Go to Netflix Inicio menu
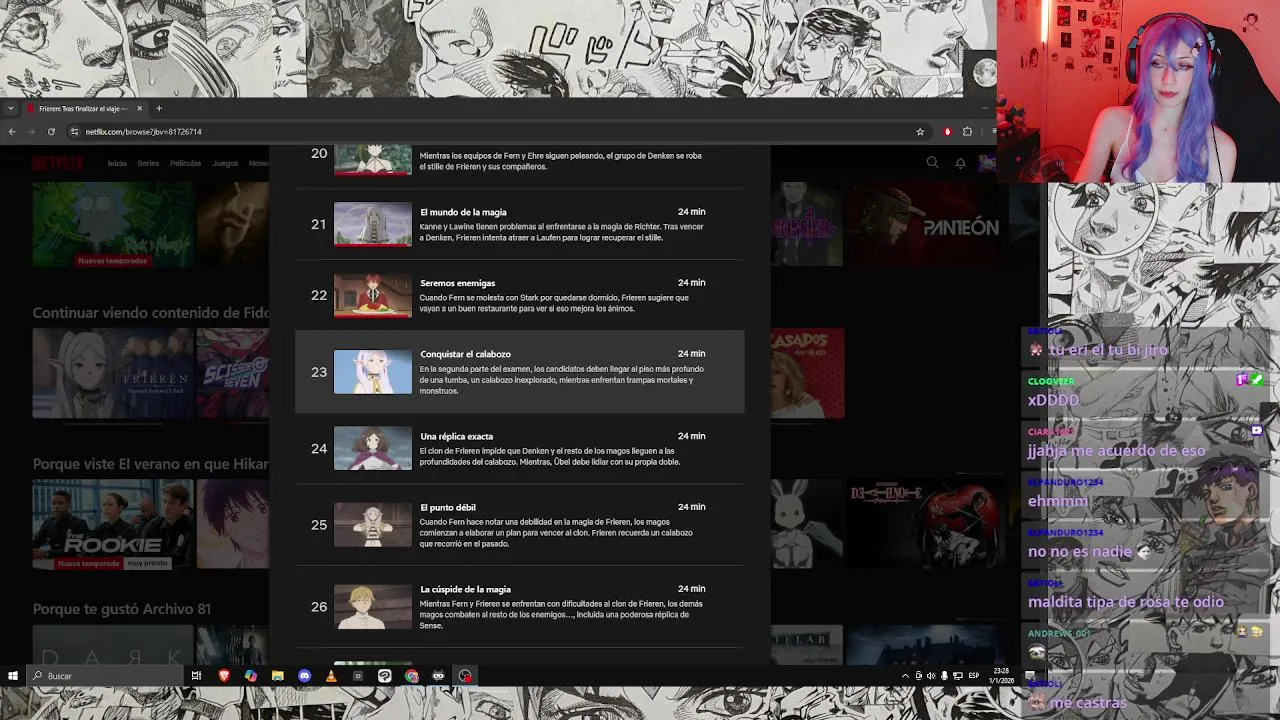Image resolution: width=1280 pixels, height=720 pixels. (x=117, y=163)
